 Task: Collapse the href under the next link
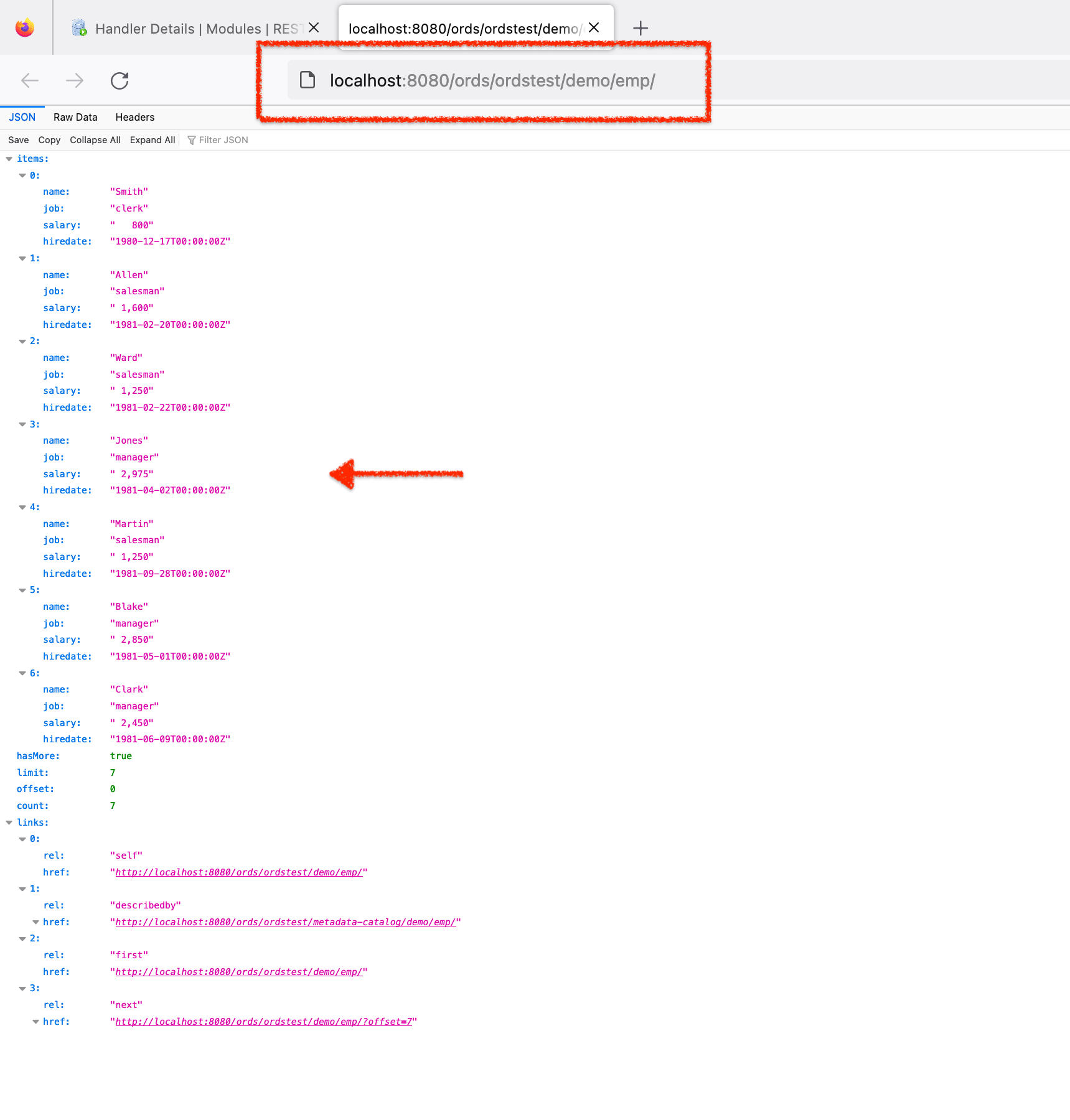click(x=35, y=1021)
